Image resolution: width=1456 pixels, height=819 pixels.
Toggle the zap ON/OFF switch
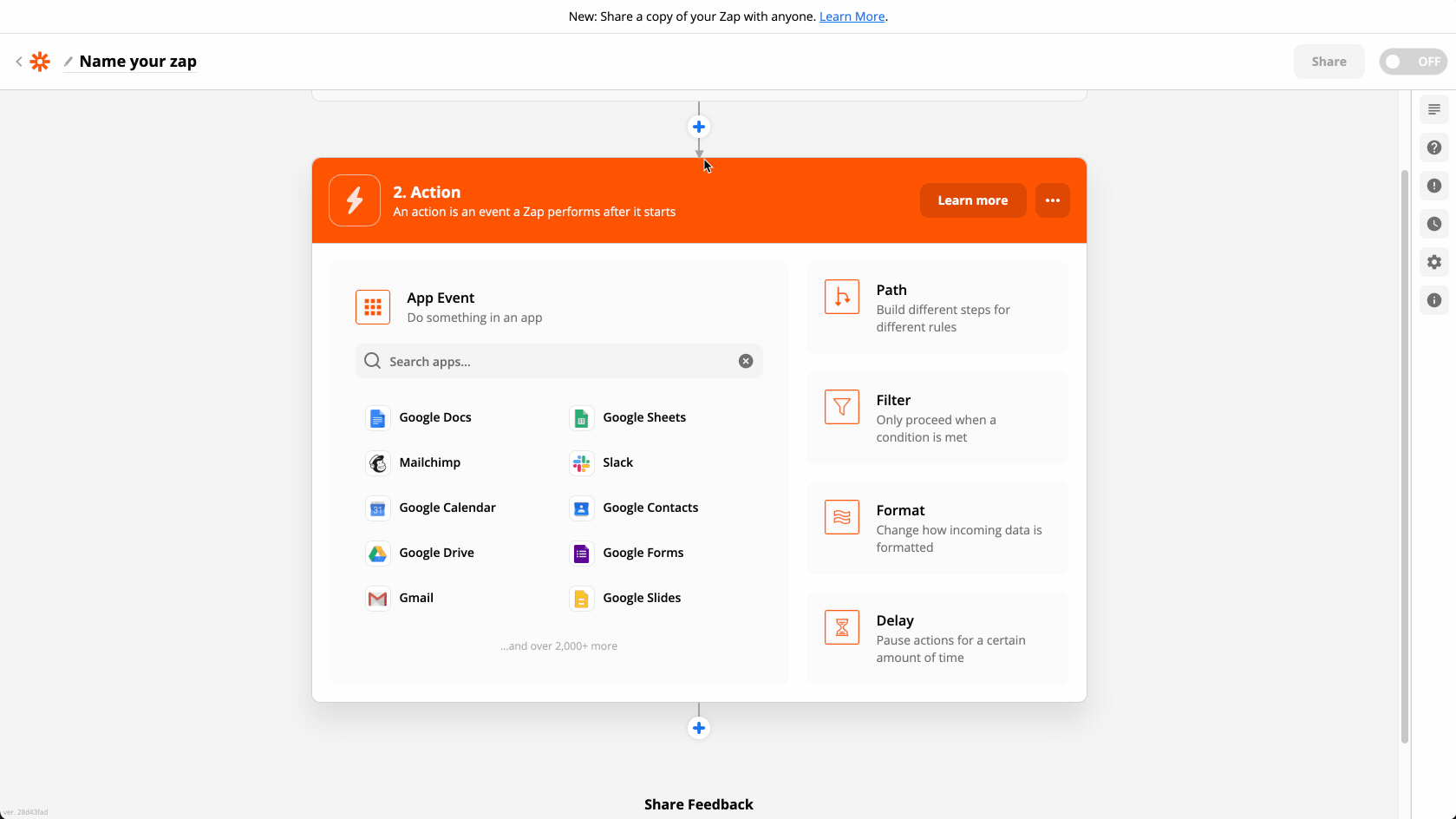[1413, 62]
